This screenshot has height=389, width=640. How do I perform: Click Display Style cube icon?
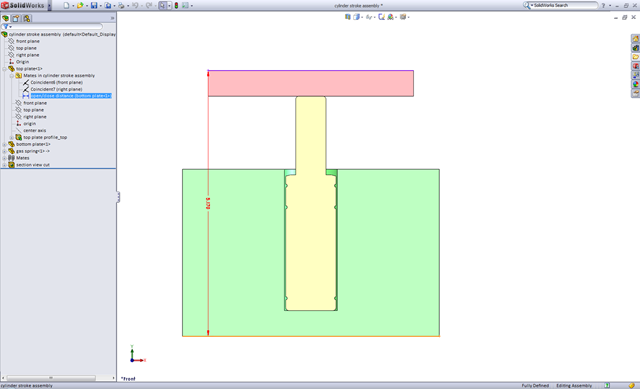point(356,17)
